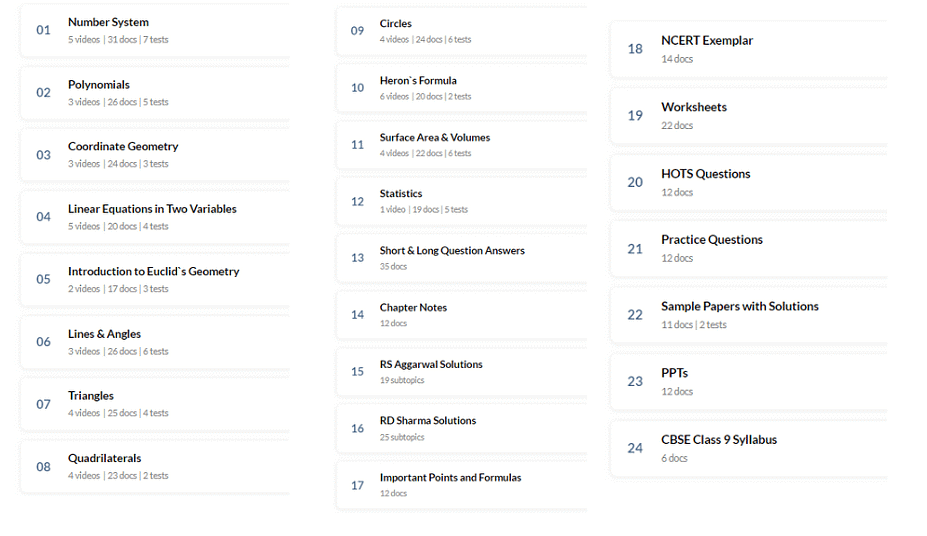View the Chapter Notes section

[x=413, y=308]
